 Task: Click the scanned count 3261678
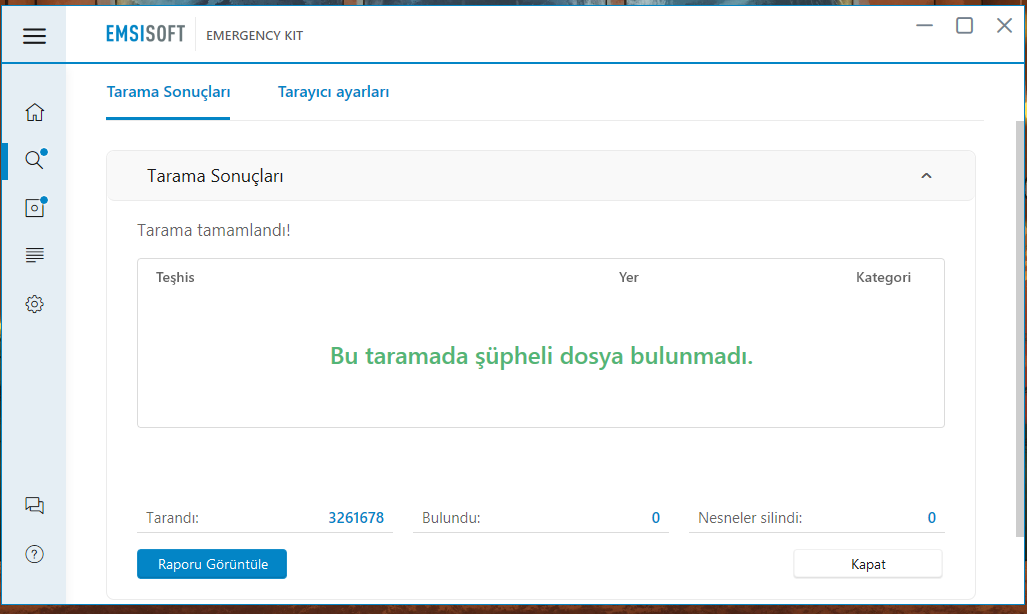point(356,518)
